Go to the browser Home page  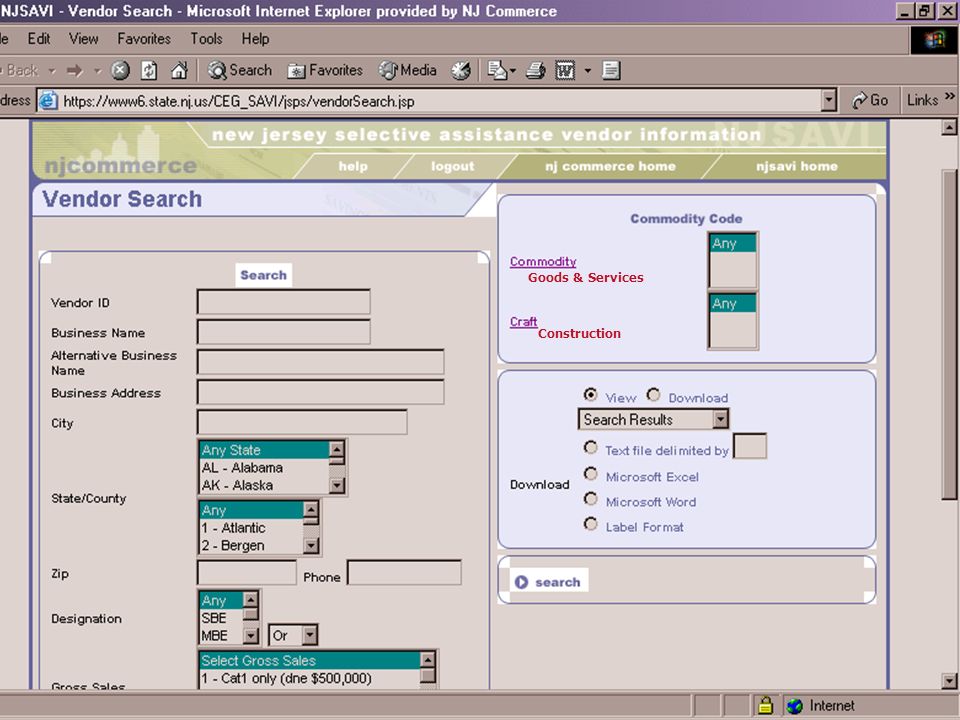tap(179, 71)
